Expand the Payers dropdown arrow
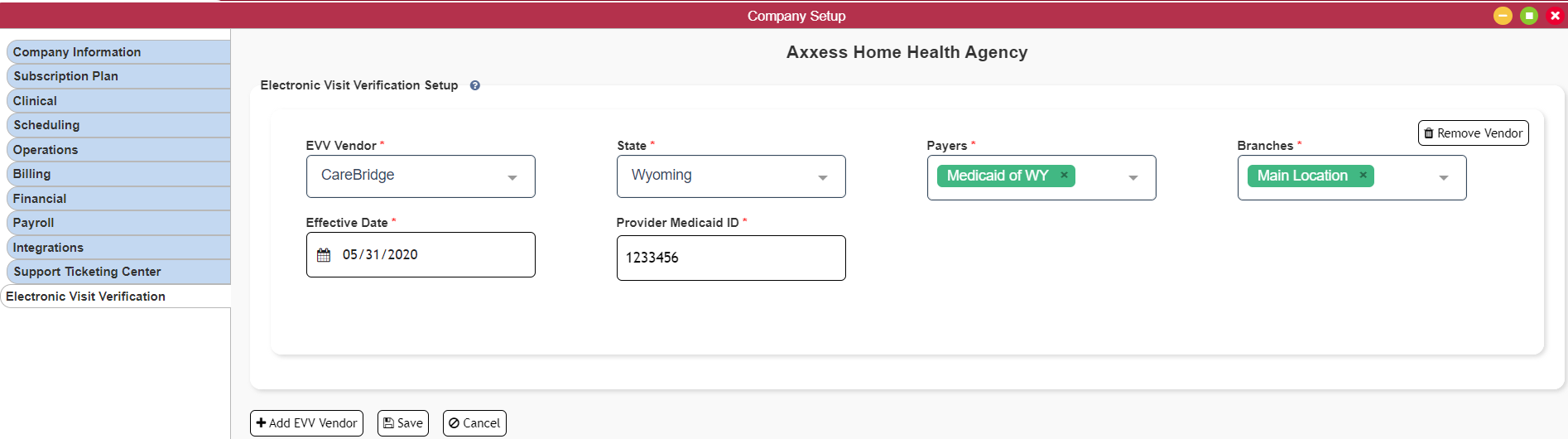Image resolution: width=1568 pixels, height=439 pixels. pyautogui.click(x=1133, y=178)
